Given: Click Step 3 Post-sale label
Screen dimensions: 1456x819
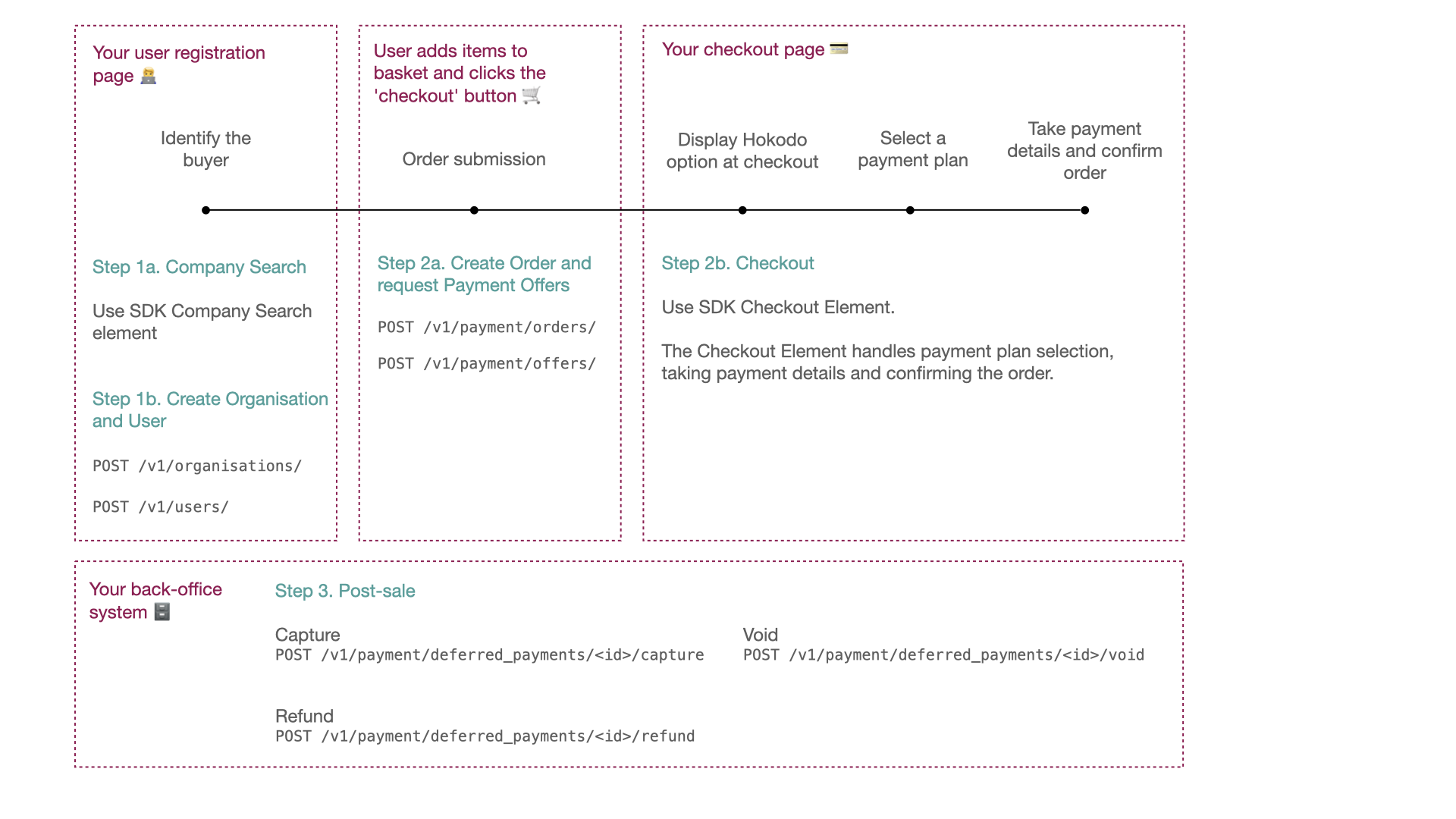Looking at the screenshot, I should (x=346, y=589).
